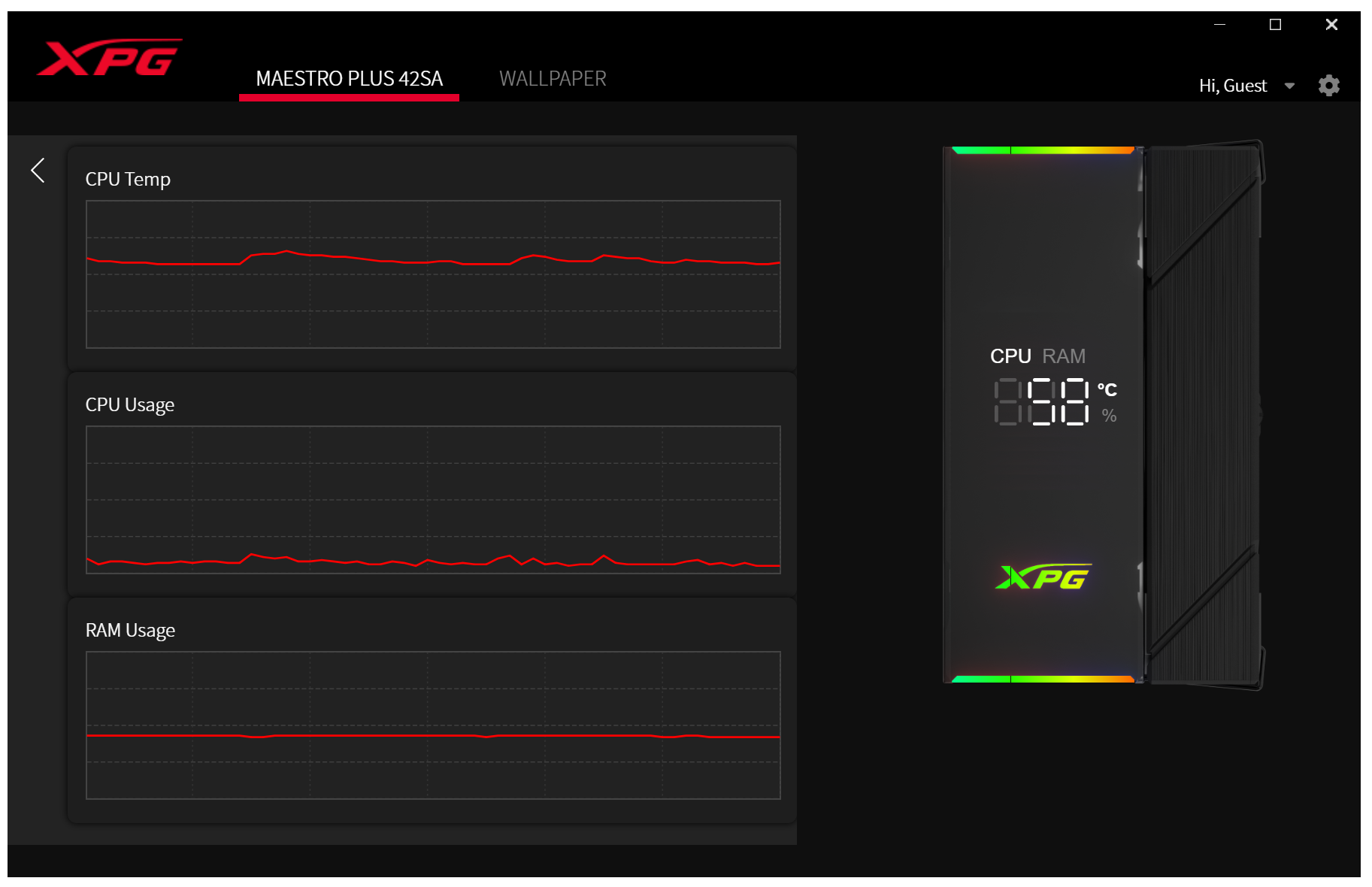Expand the user account dropdown arrow

pos(1289,86)
